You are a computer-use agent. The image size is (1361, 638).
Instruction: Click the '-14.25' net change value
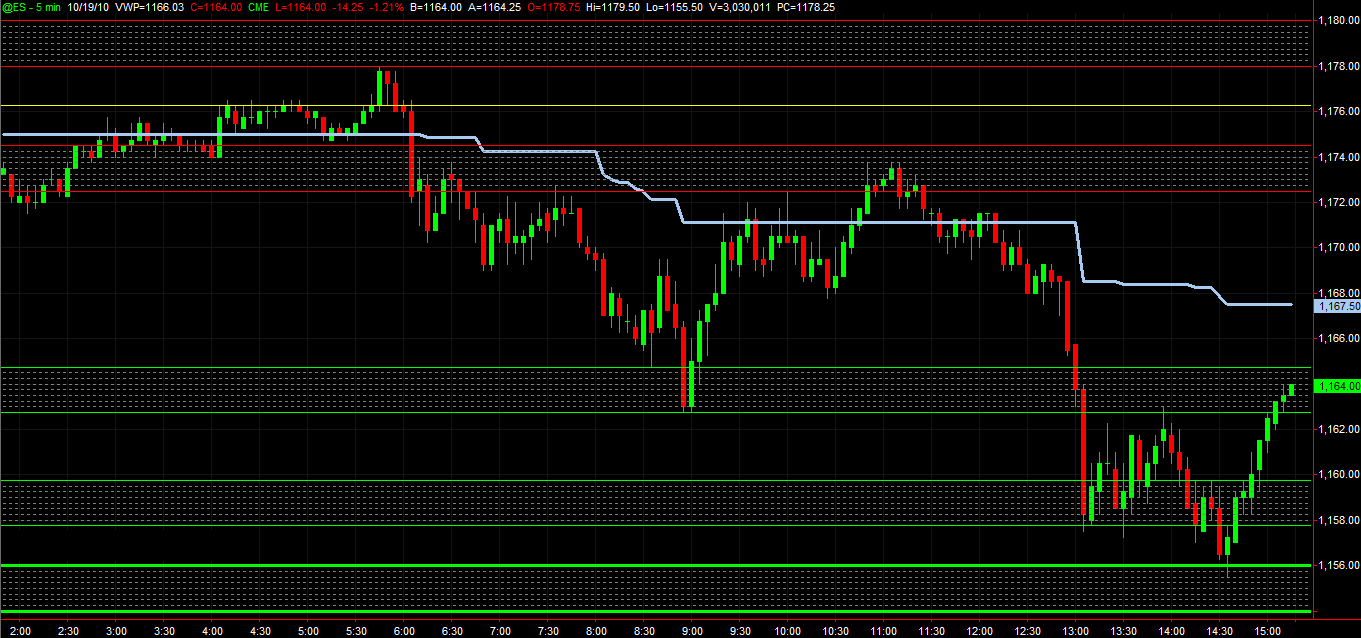pyautogui.click(x=346, y=7)
